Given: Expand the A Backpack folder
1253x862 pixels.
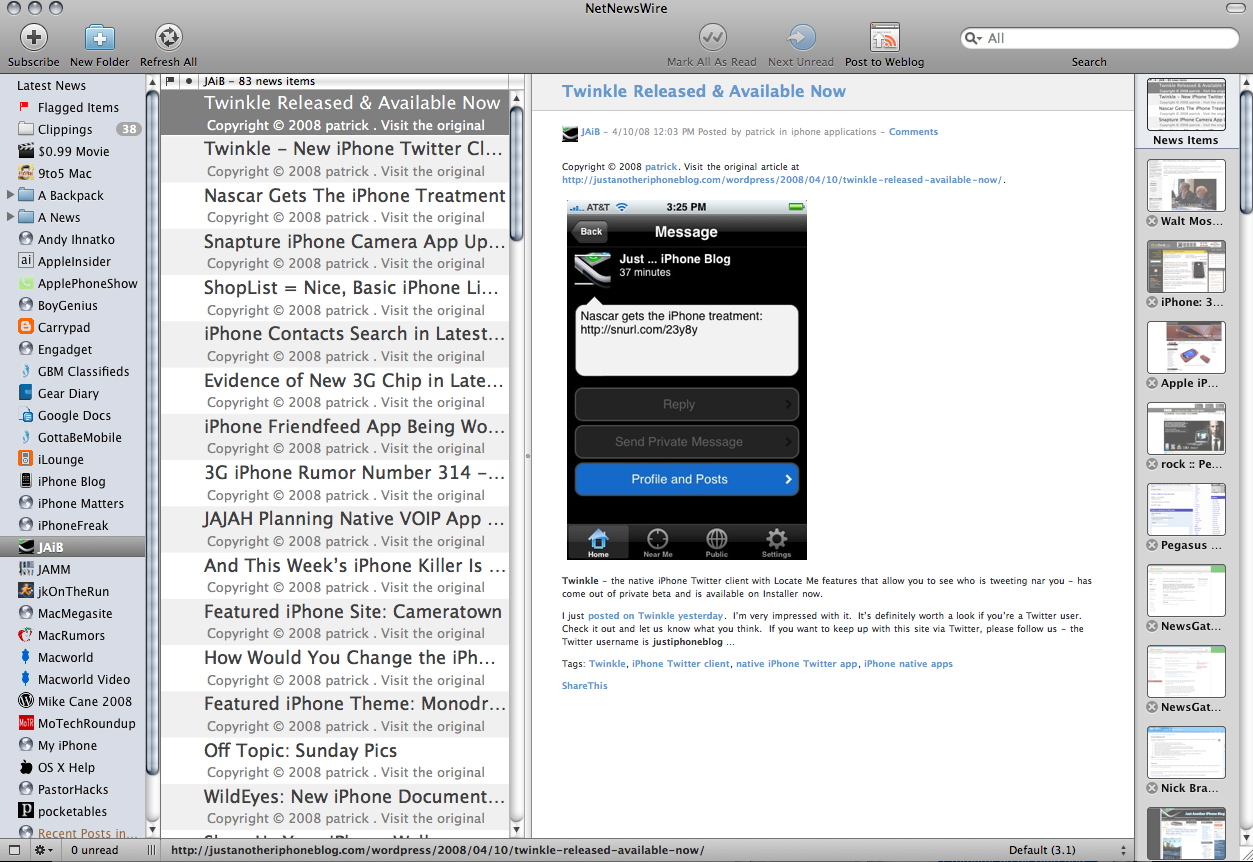Looking at the screenshot, I should 10,195.
